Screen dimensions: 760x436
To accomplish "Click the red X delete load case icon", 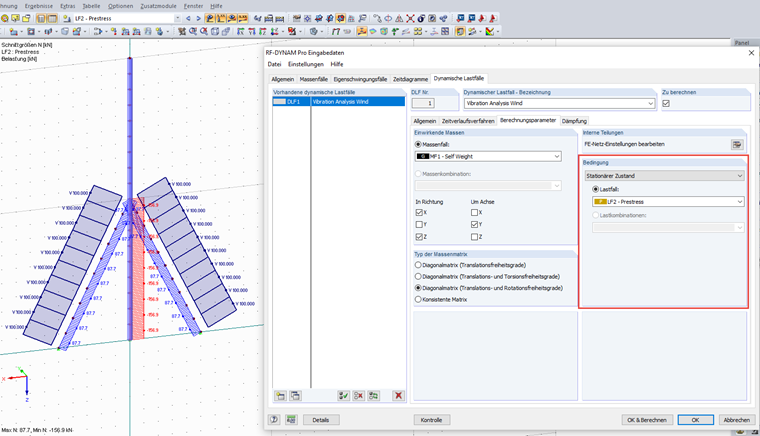I will pyautogui.click(x=398, y=396).
